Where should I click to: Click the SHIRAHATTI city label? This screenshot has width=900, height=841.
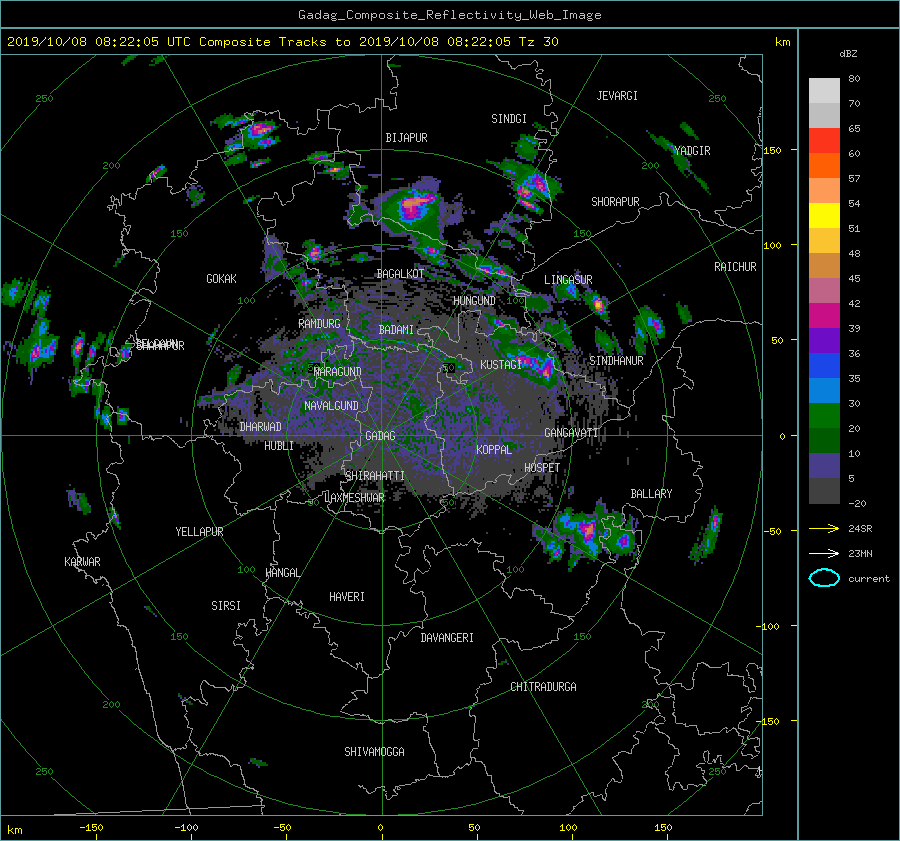(375, 475)
